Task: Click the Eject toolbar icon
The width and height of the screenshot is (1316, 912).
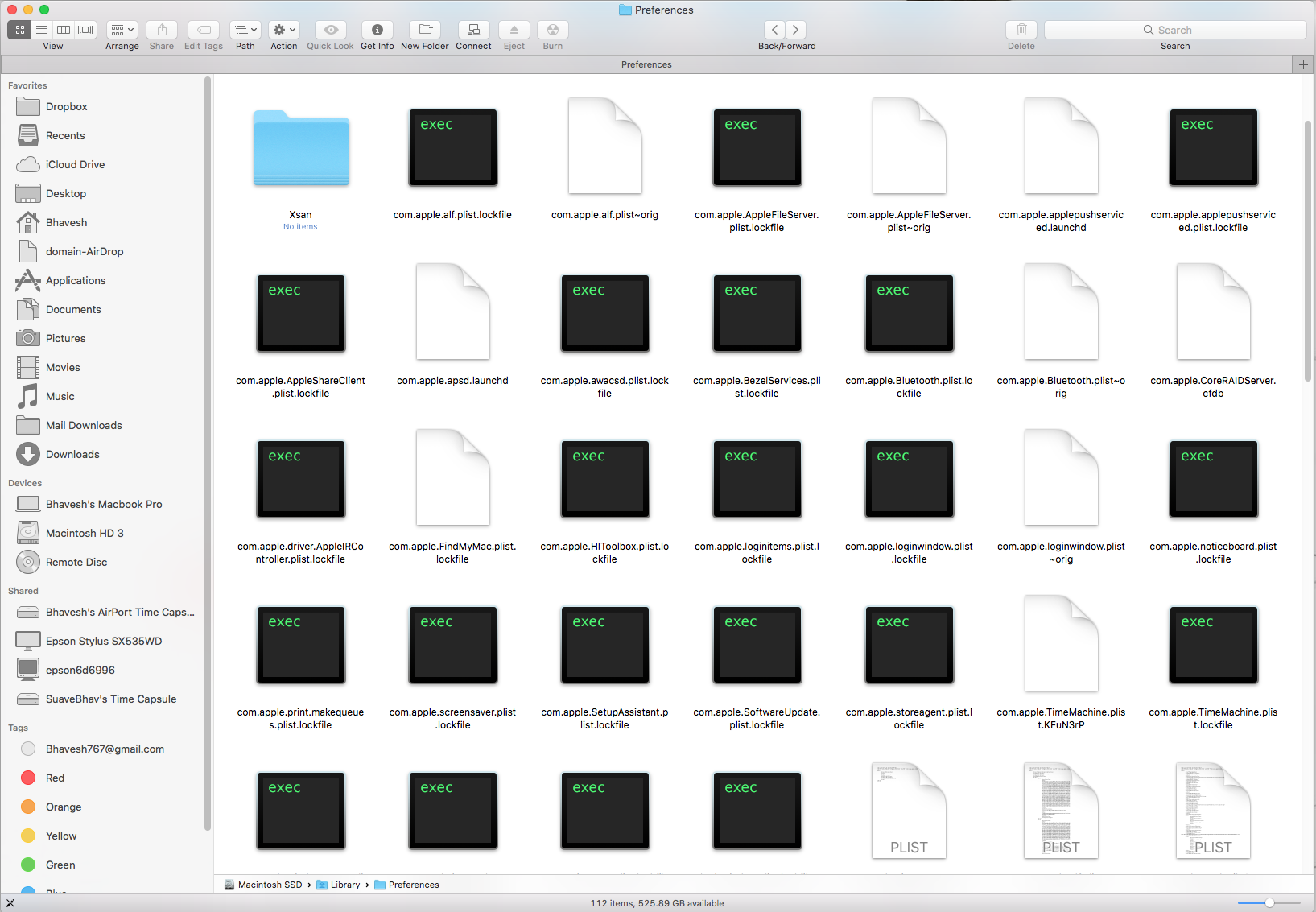Action: click(x=514, y=30)
